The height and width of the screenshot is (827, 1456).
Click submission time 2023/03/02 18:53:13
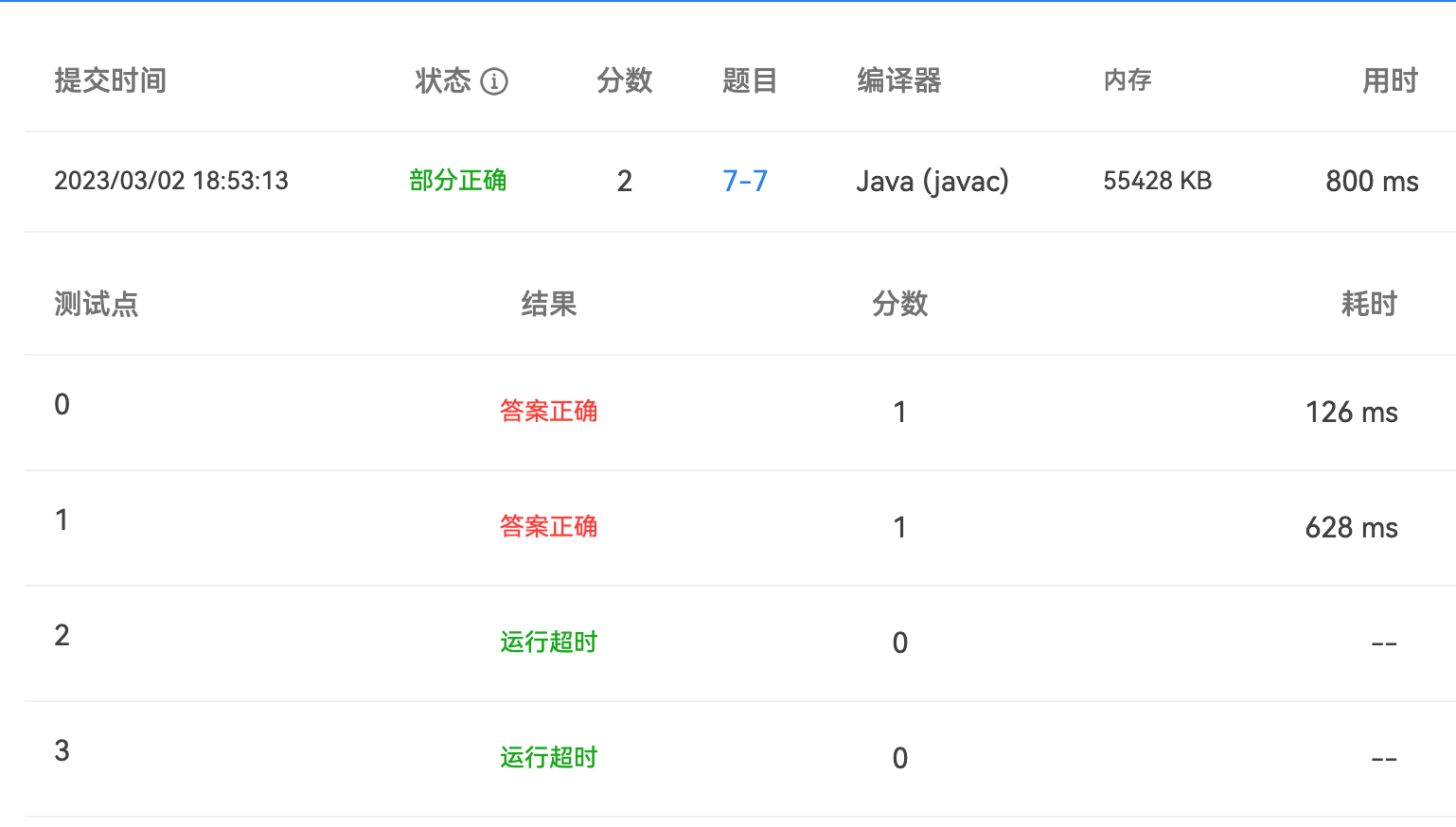(171, 181)
